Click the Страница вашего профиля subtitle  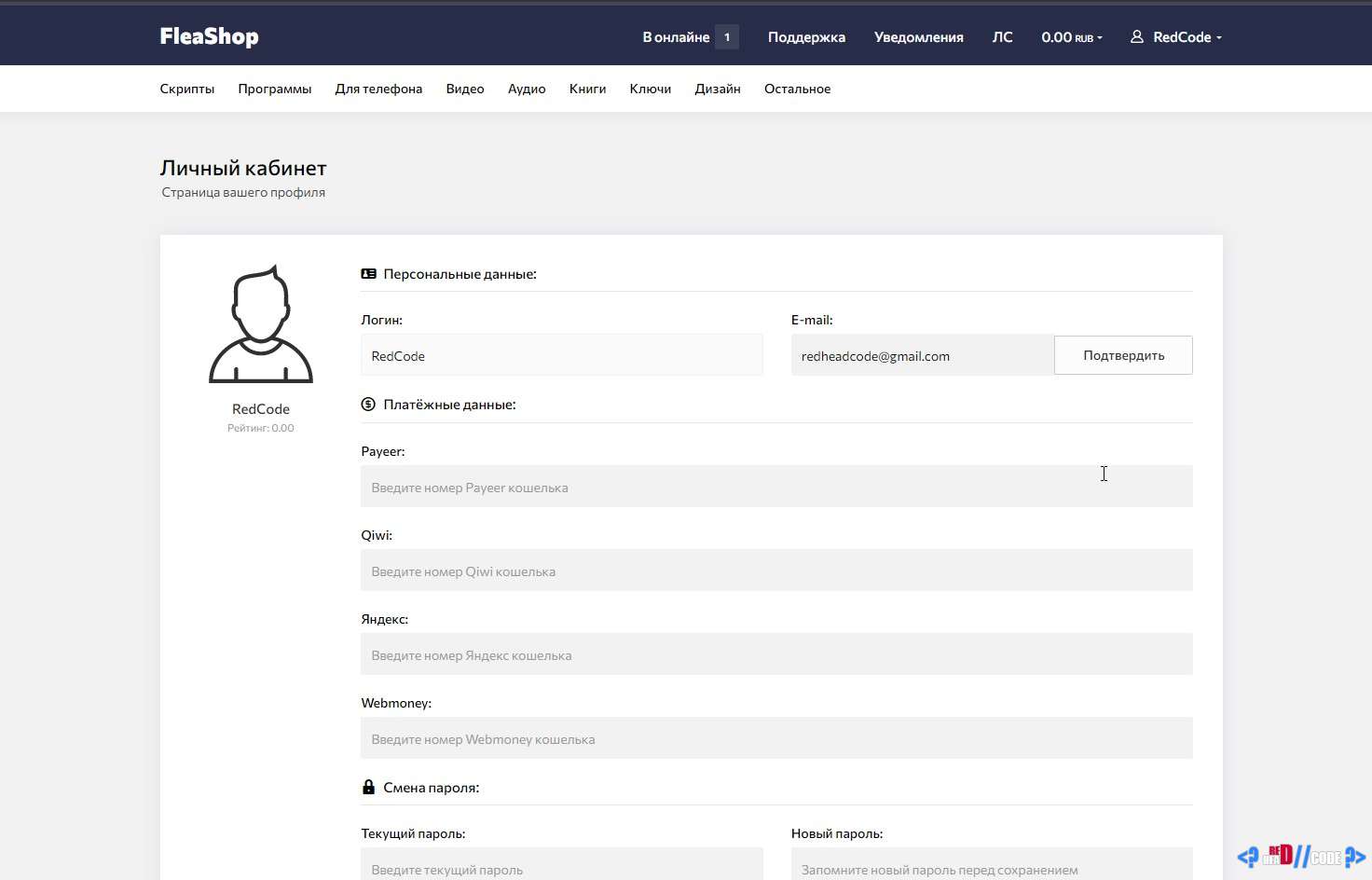click(243, 192)
